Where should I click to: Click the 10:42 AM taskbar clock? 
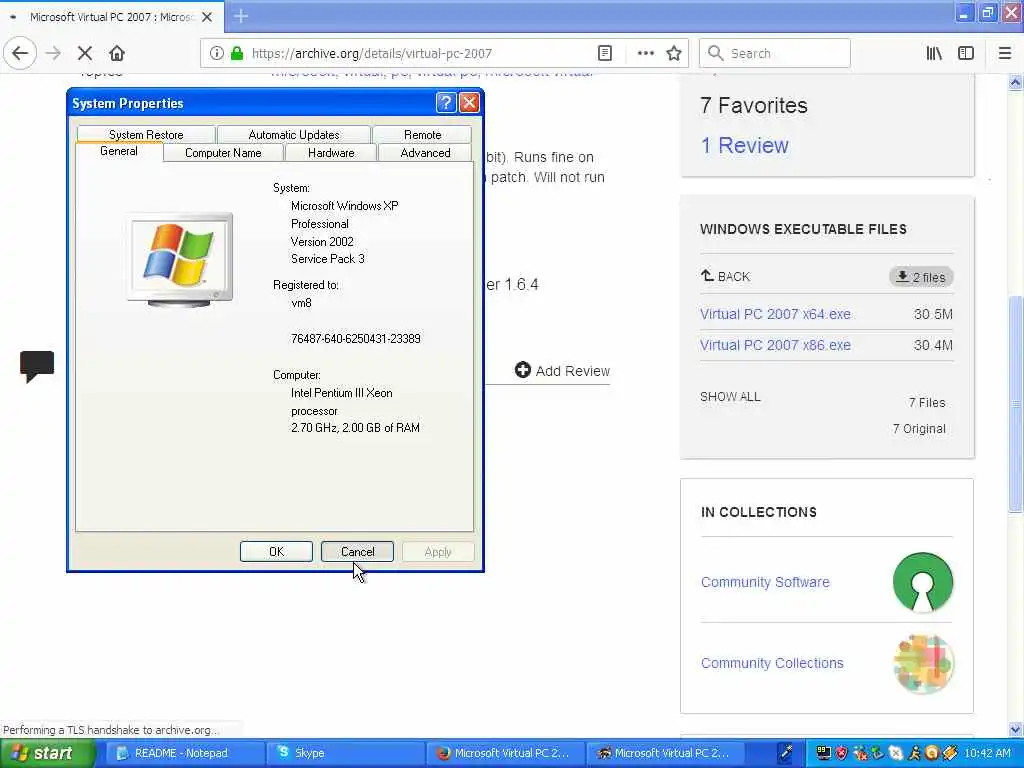[987, 753]
